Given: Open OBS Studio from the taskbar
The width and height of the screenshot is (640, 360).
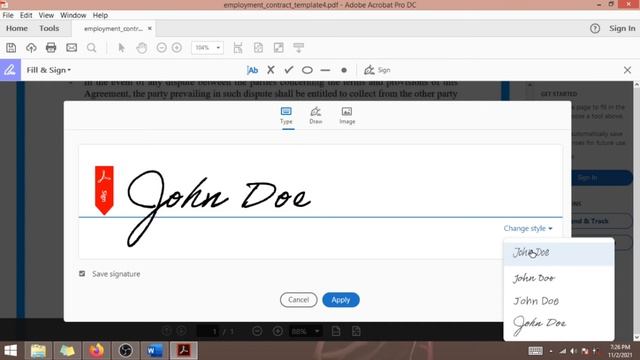Looking at the screenshot, I should pyautogui.click(x=125, y=350).
